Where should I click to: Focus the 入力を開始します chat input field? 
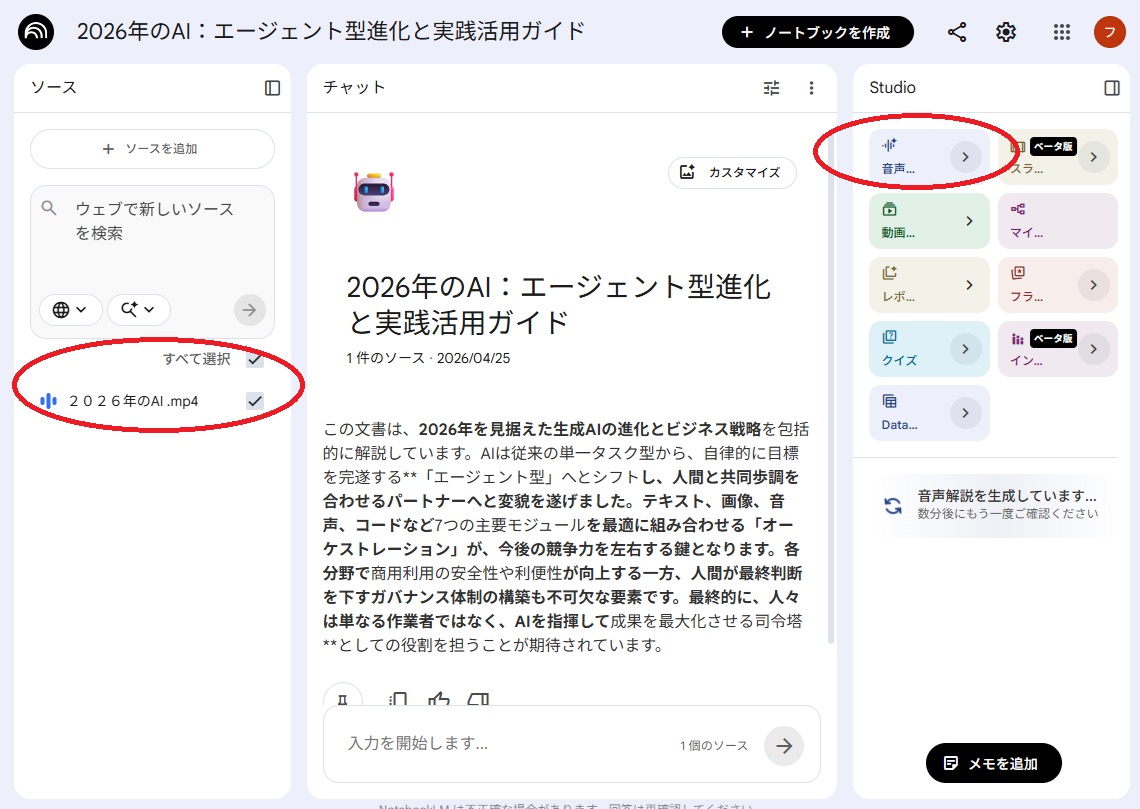tap(500, 744)
